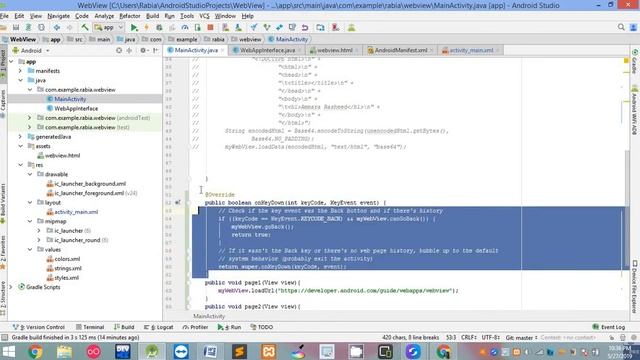
Task: Click the Back navigation arrow in toolbar
Action: (x=56, y=27)
